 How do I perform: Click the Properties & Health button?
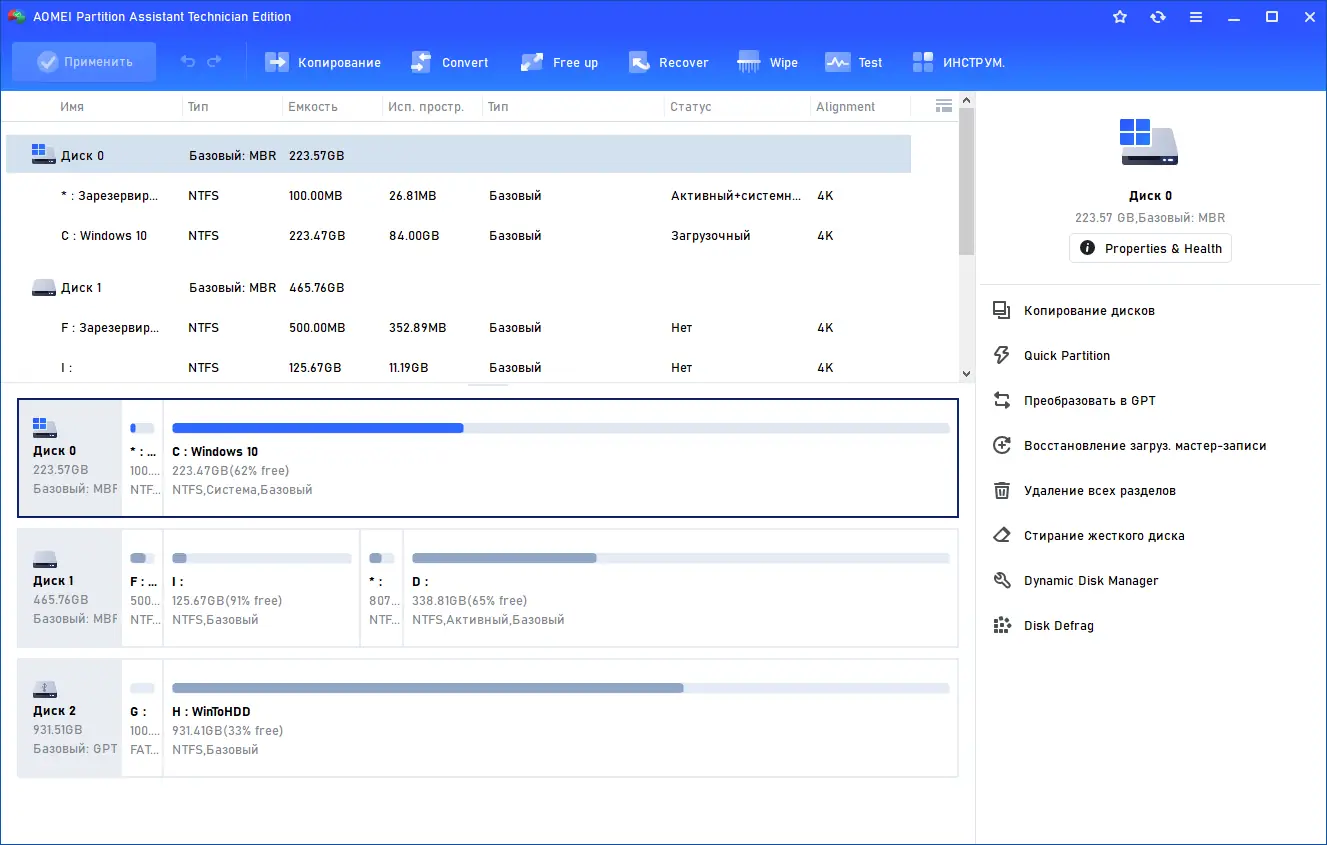pyautogui.click(x=1150, y=248)
